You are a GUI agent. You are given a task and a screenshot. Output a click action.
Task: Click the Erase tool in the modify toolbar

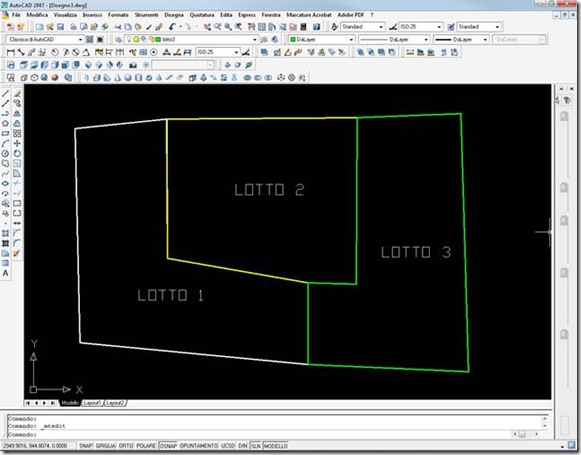pos(17,93)
